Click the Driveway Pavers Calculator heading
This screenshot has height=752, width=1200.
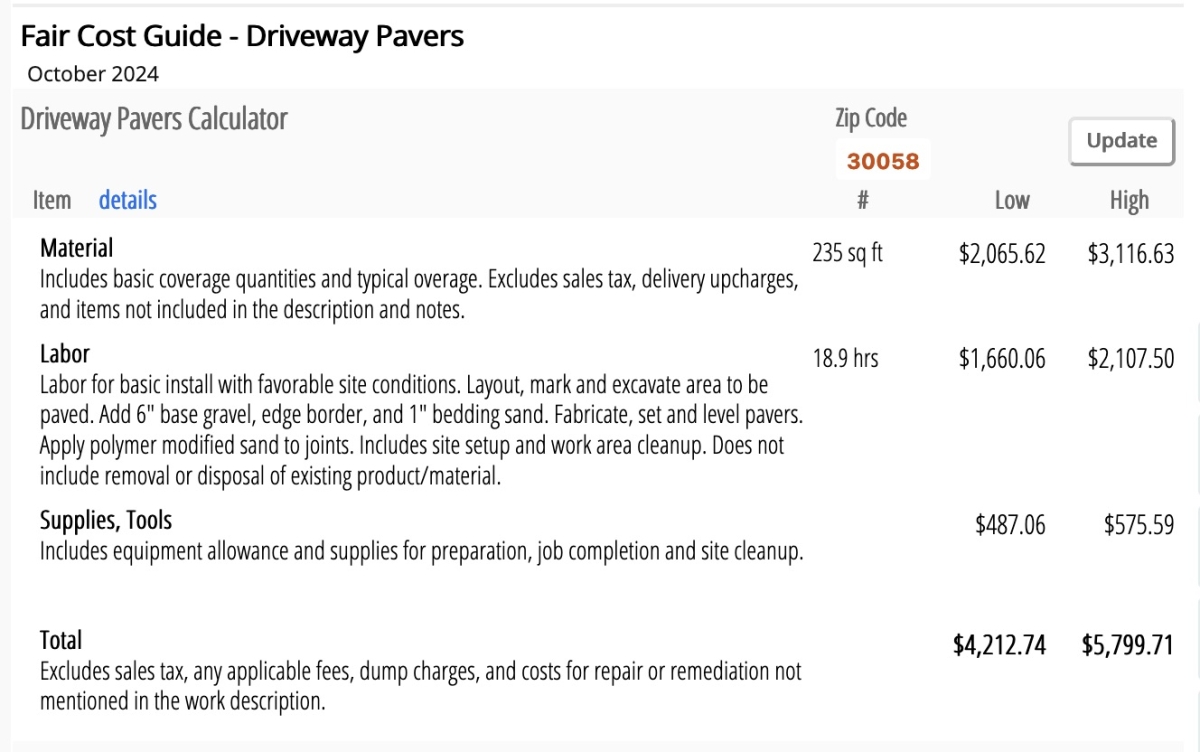click(x=154, y=119)
